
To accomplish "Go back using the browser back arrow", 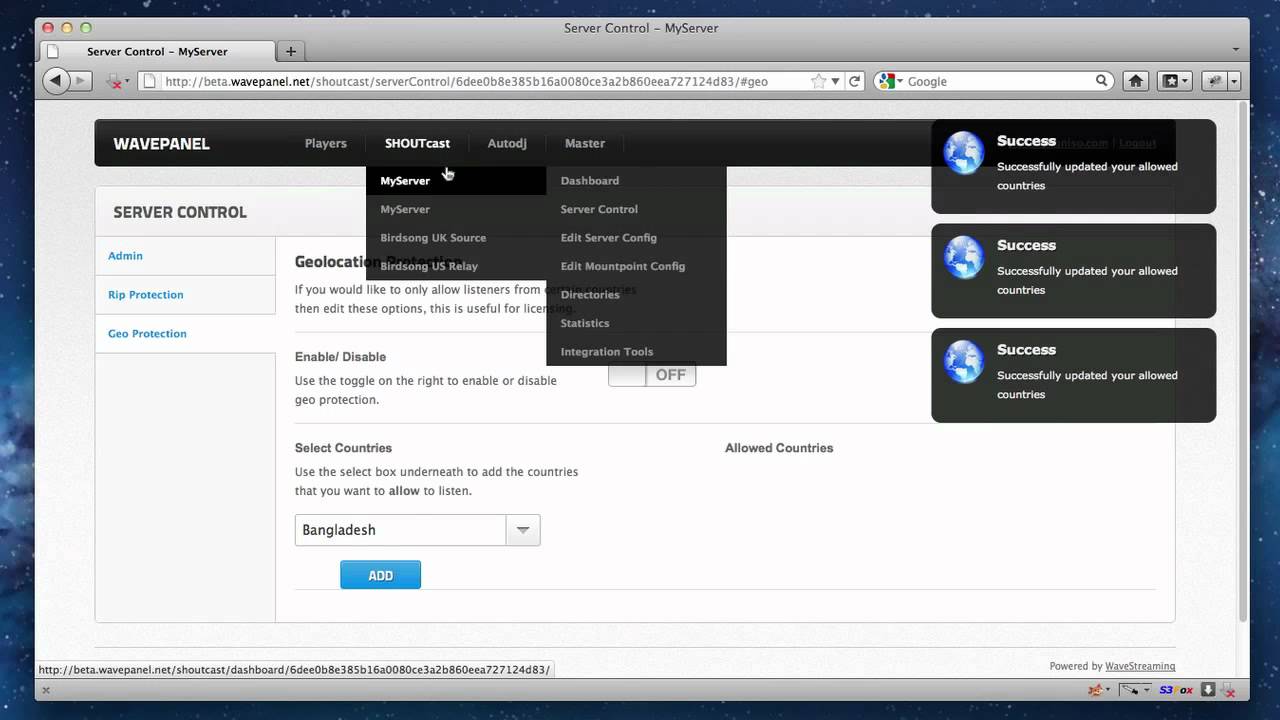I will pyautogui.click(x=56, y=81).
